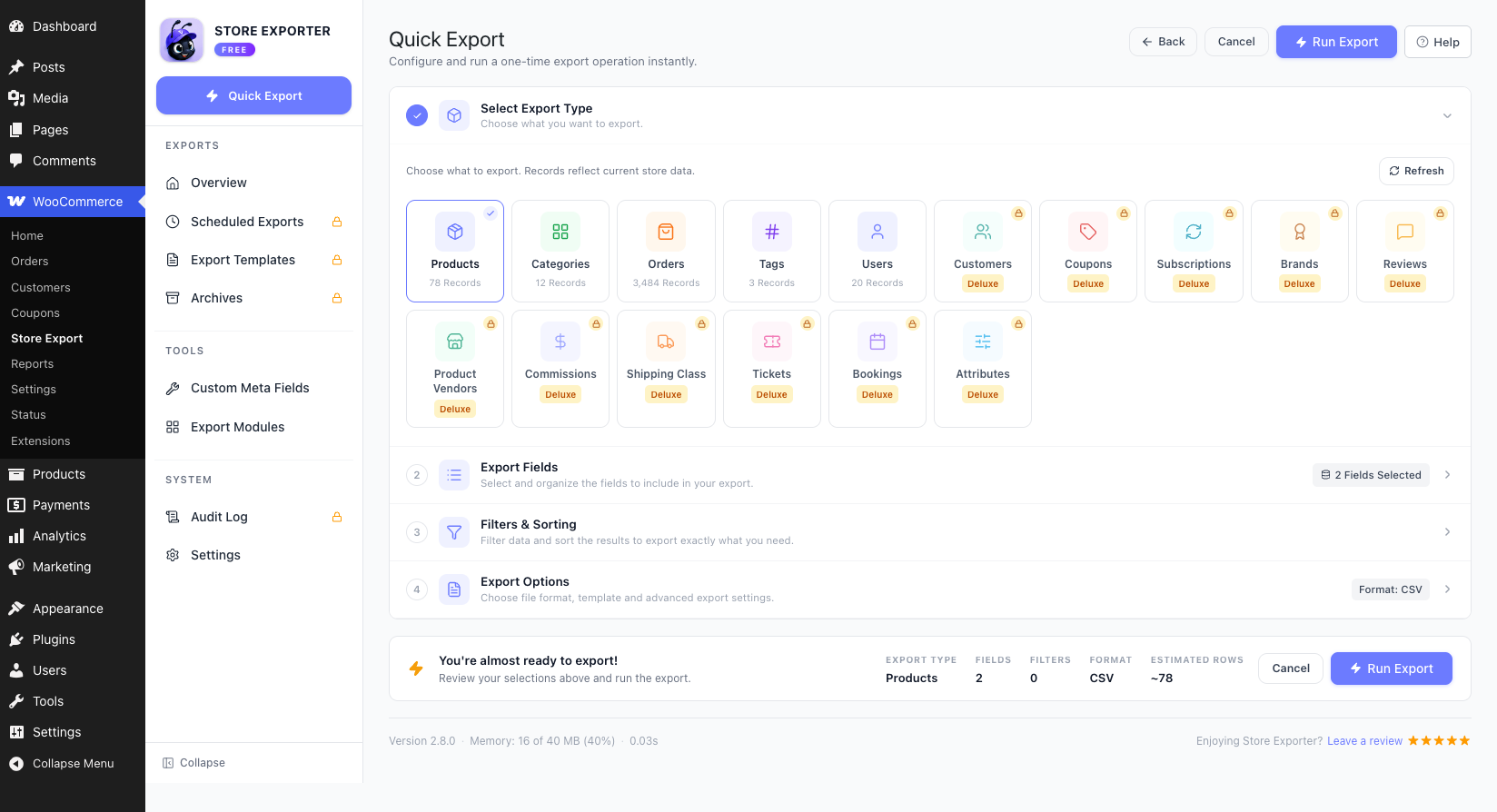Click the Customers Deluxe export icon
The image size is (1497, 812).
click(x=983, y=232)
